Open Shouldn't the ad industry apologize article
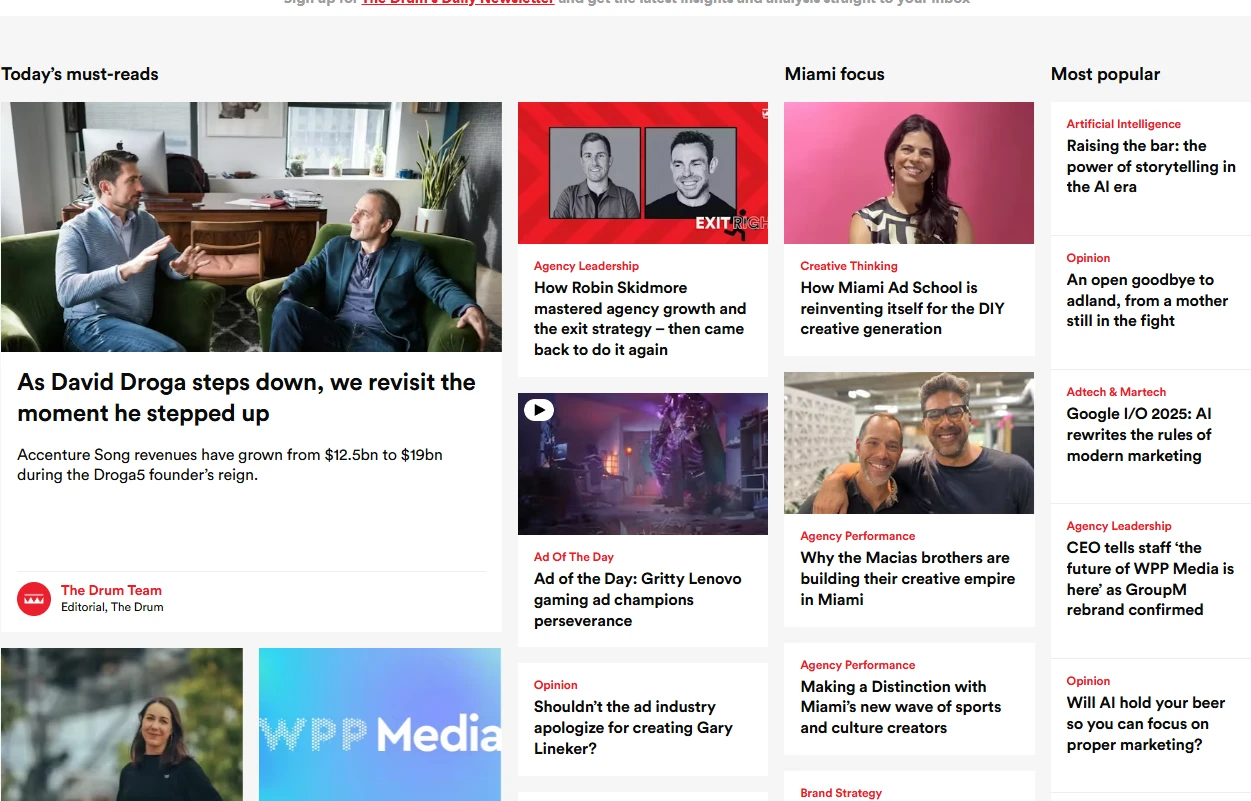Screen dimensions: 1251x801 (633, 727)
